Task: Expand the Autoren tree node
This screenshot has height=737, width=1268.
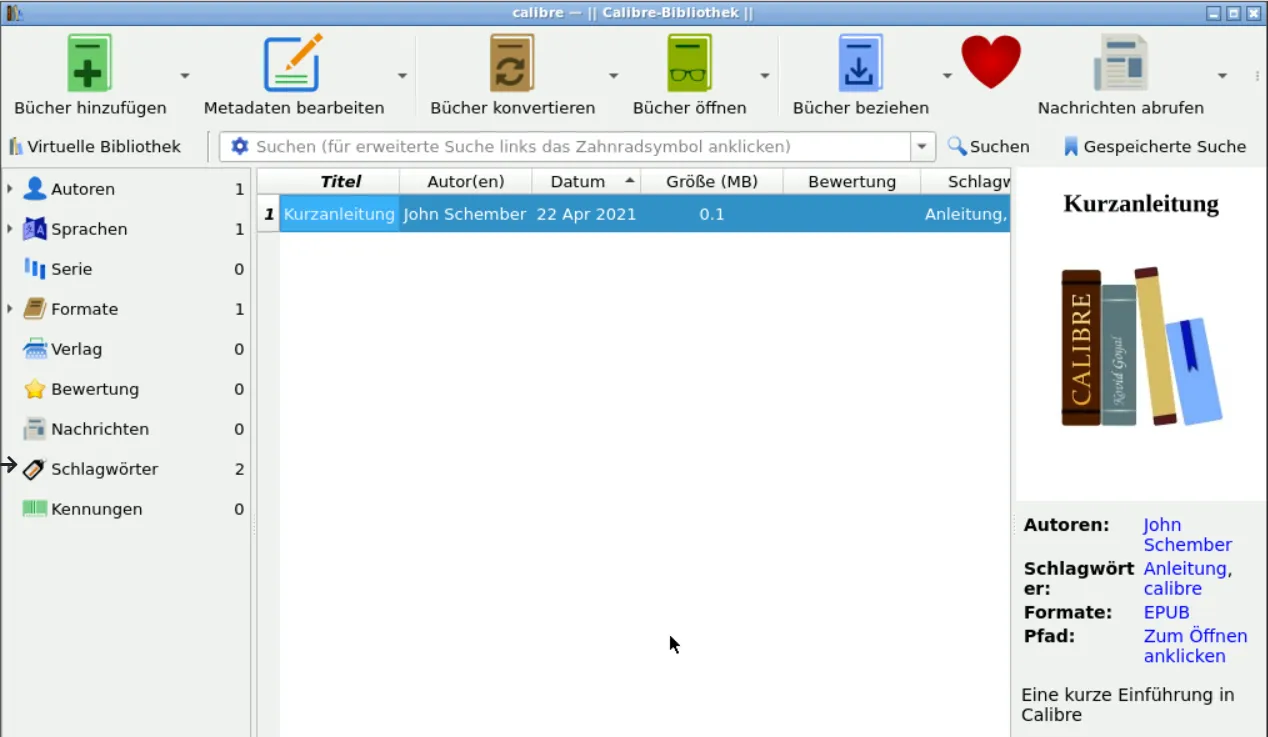Action: coord(9,188)
